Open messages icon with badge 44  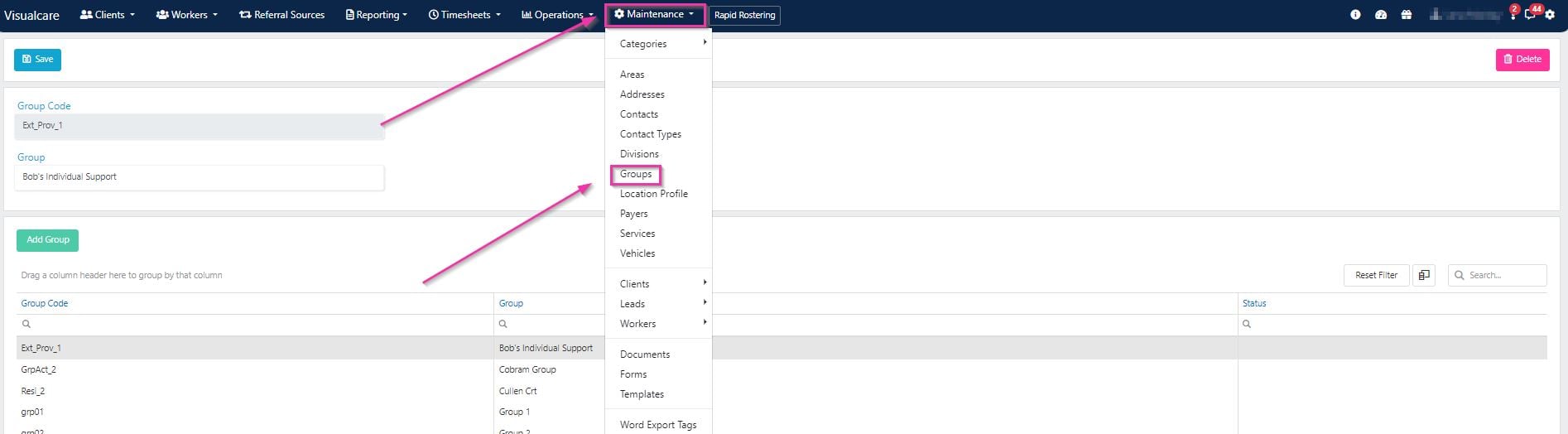tap(1532, 13)
